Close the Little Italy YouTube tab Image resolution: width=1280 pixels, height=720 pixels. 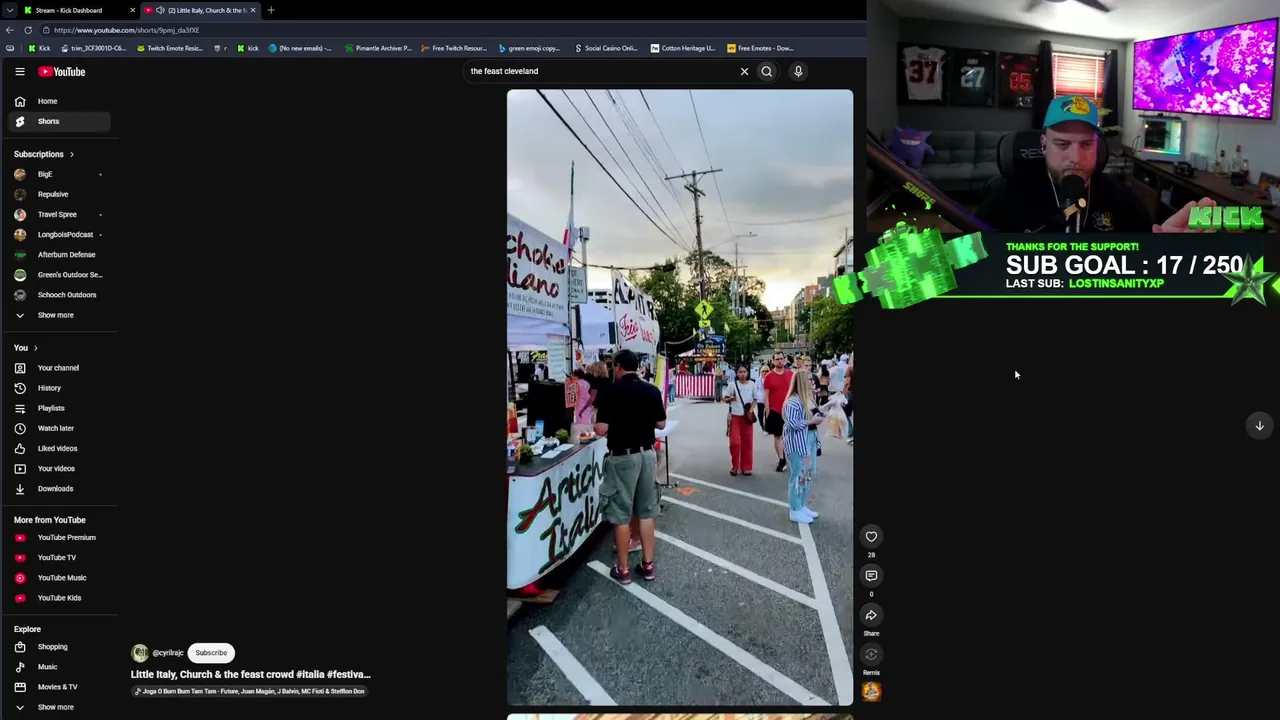(253, 10)
